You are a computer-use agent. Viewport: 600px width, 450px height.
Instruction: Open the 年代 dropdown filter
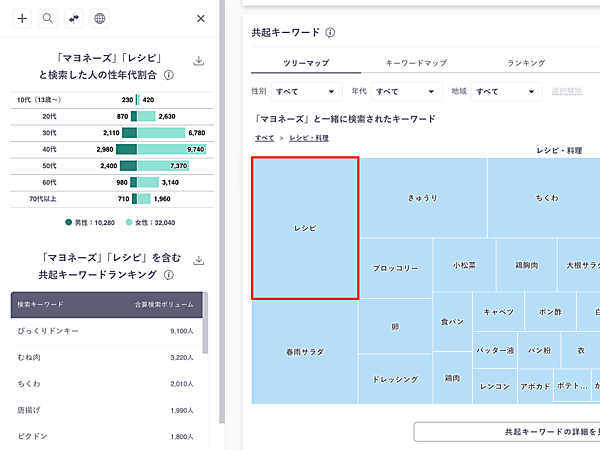(x=407, y=91)
